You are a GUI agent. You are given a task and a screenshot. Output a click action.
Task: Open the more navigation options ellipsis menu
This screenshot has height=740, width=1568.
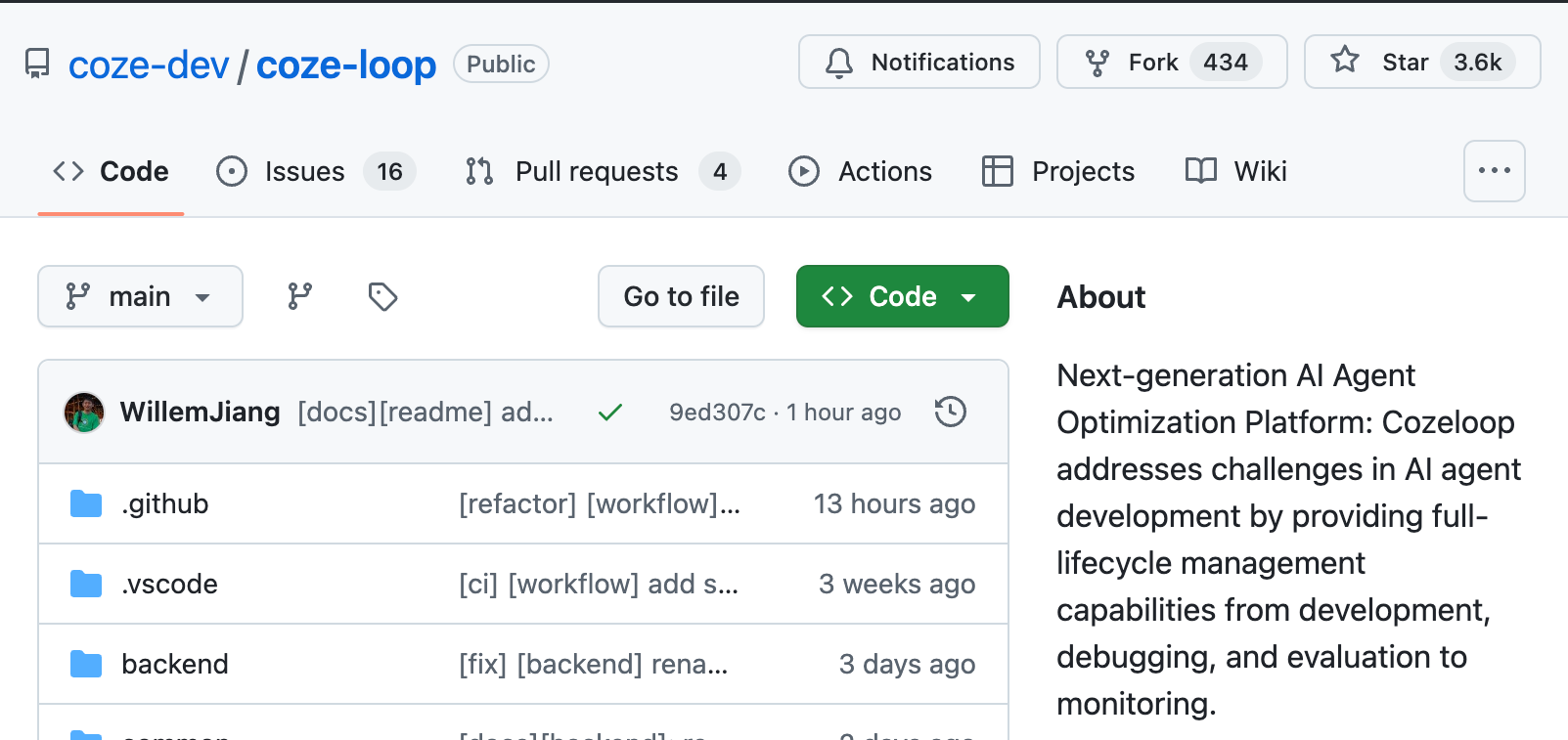point(1495,171)
